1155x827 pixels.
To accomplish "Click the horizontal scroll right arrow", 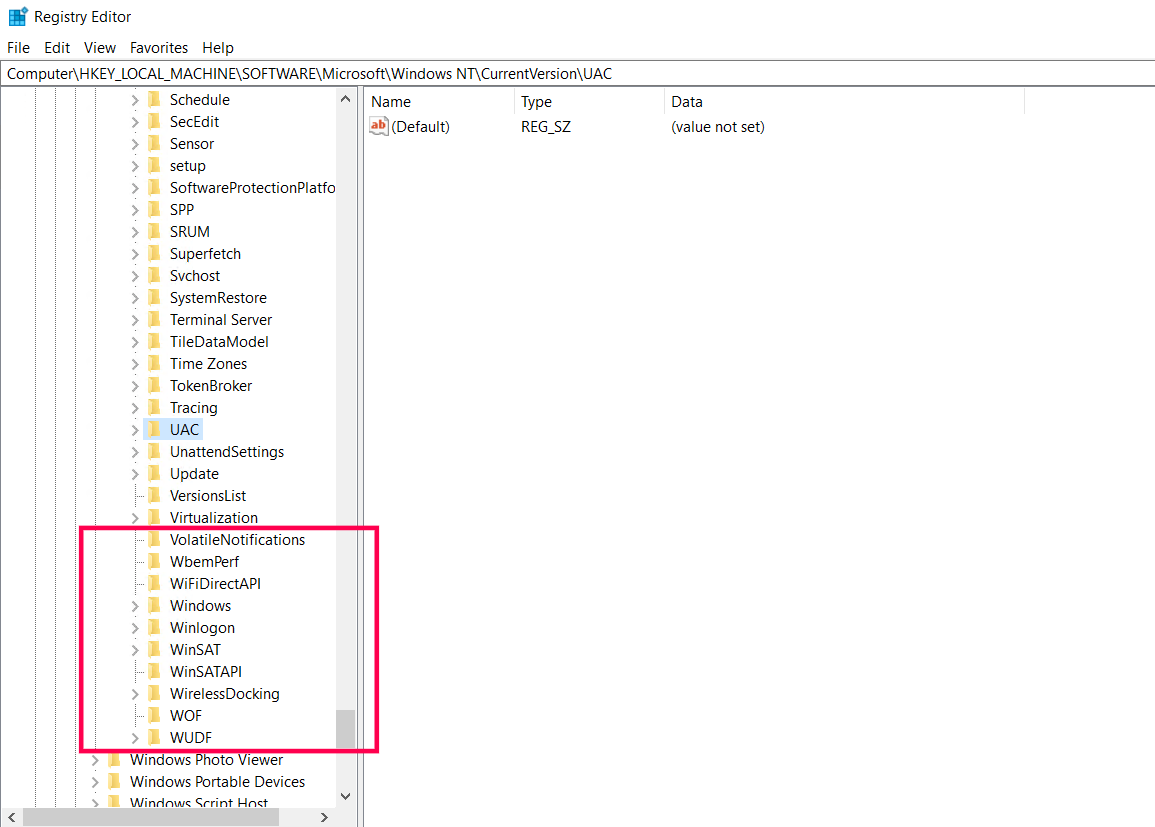I will click(324, 817).
